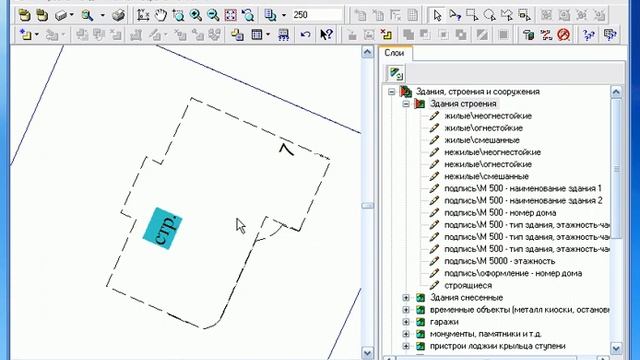Click the printer icon

click(x=118, y=16)
